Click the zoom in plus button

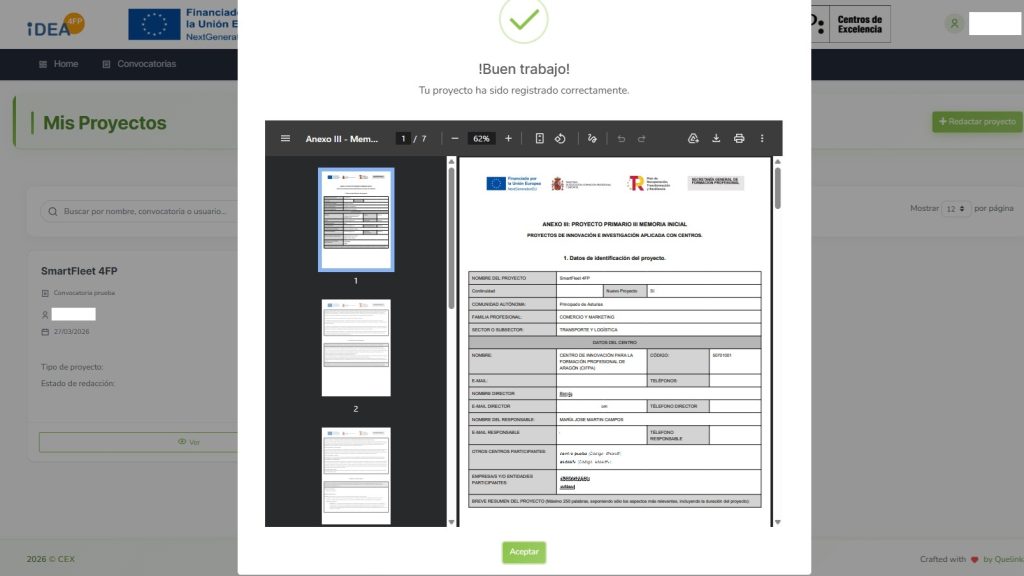508,138
